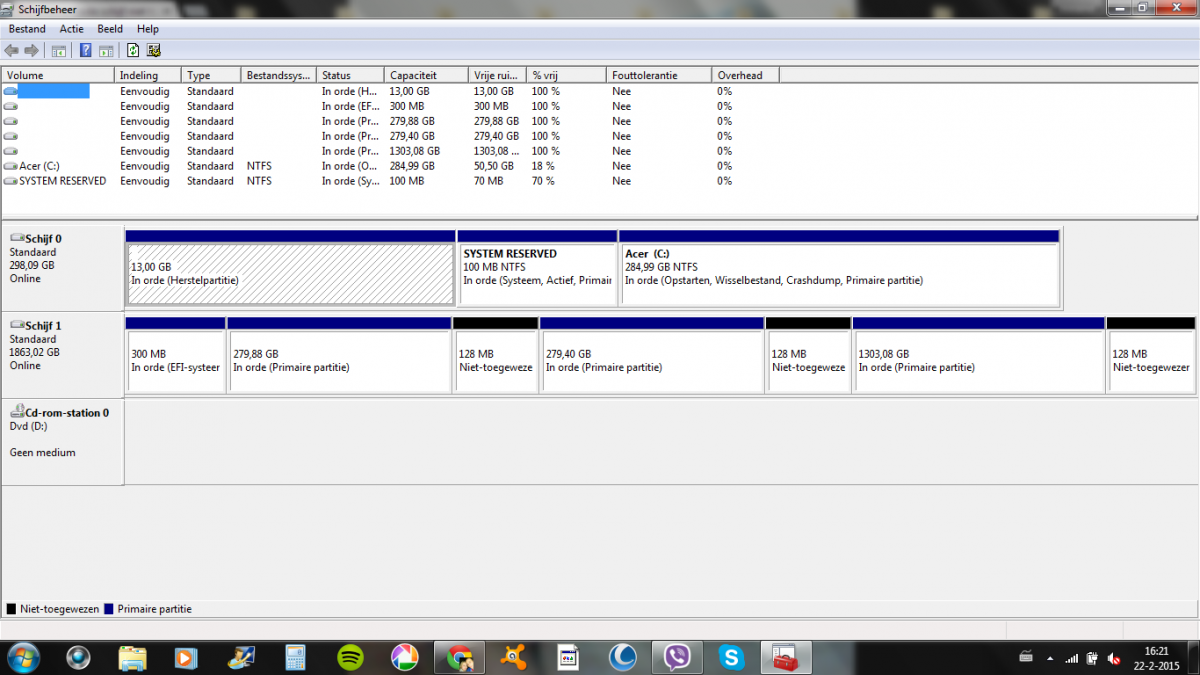Click the red toolbox taskbar icon

(786, 657)
